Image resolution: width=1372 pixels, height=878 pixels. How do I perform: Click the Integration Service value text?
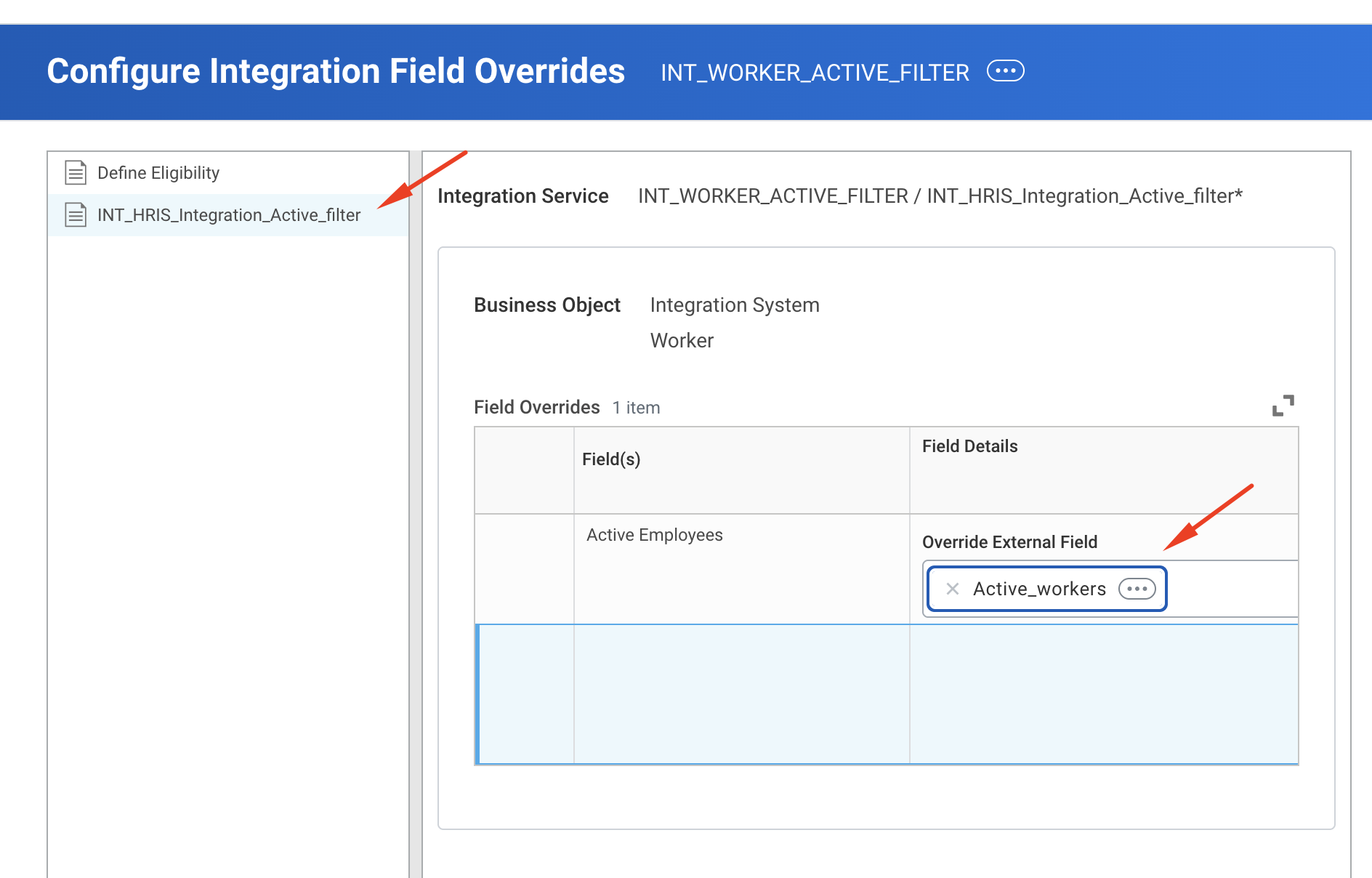(940, 196)
